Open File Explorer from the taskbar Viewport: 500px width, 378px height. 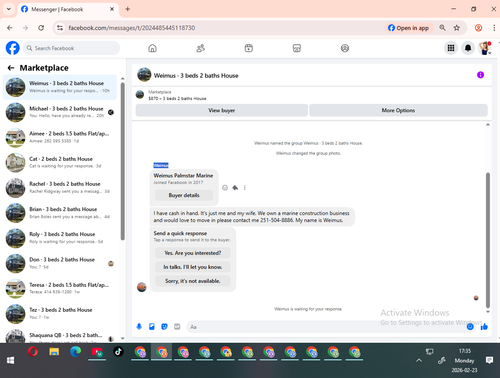pos(54,352)
